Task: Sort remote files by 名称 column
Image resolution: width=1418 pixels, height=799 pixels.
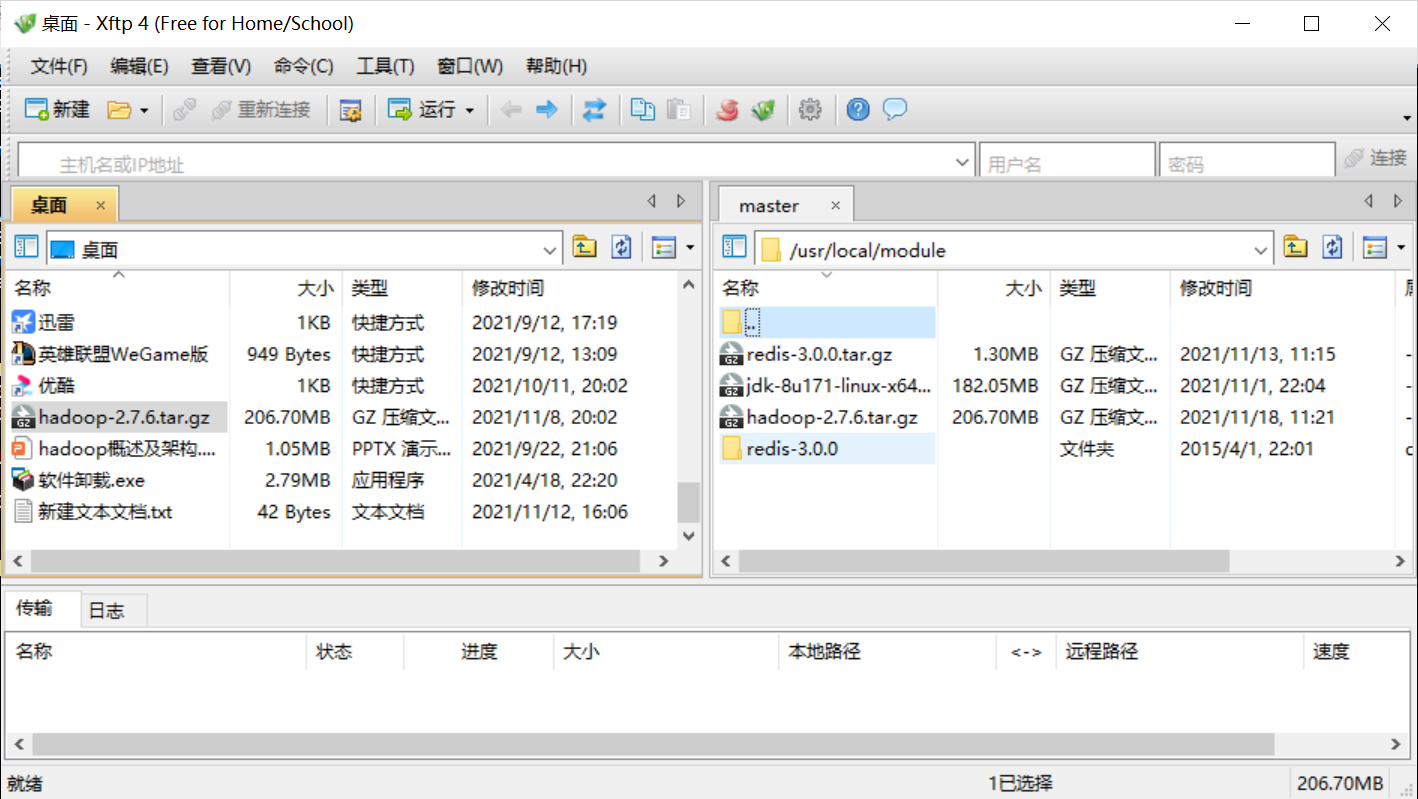Action: (x=827, y=289)
